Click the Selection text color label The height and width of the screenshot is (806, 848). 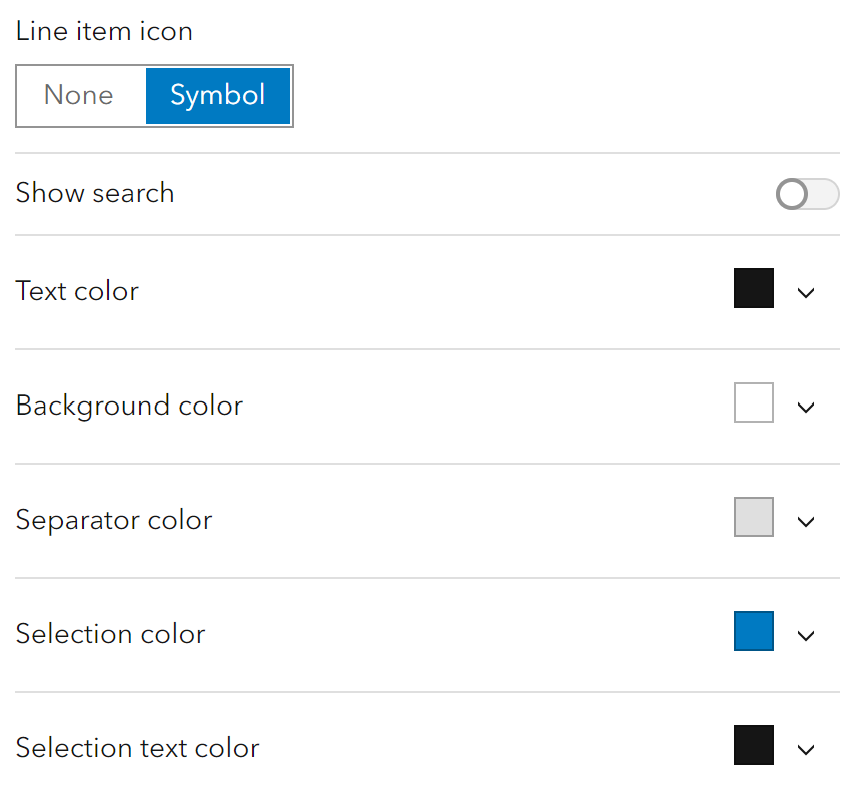point(137,748)
